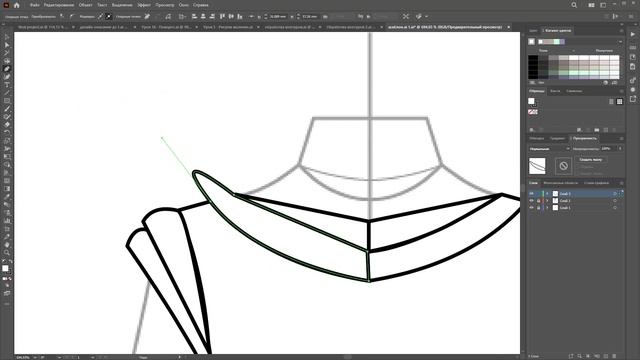Select the Eyedropper tool
640x360 pixels.
(x=7, y=196)
